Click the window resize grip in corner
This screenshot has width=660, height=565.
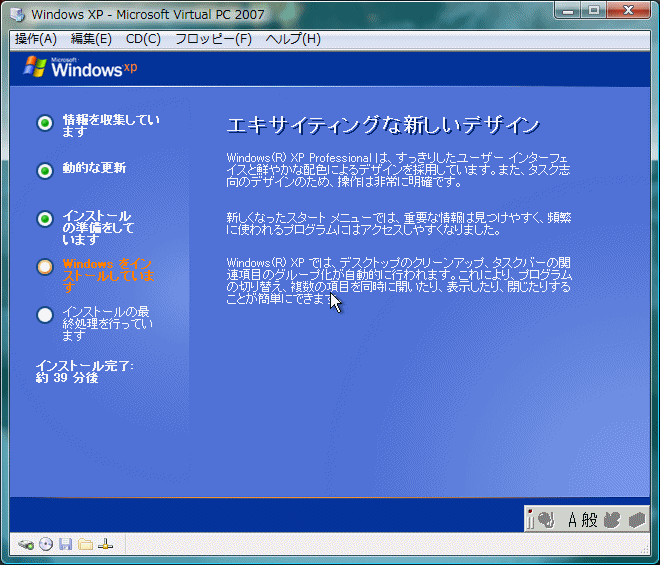(x=644, y=548)
